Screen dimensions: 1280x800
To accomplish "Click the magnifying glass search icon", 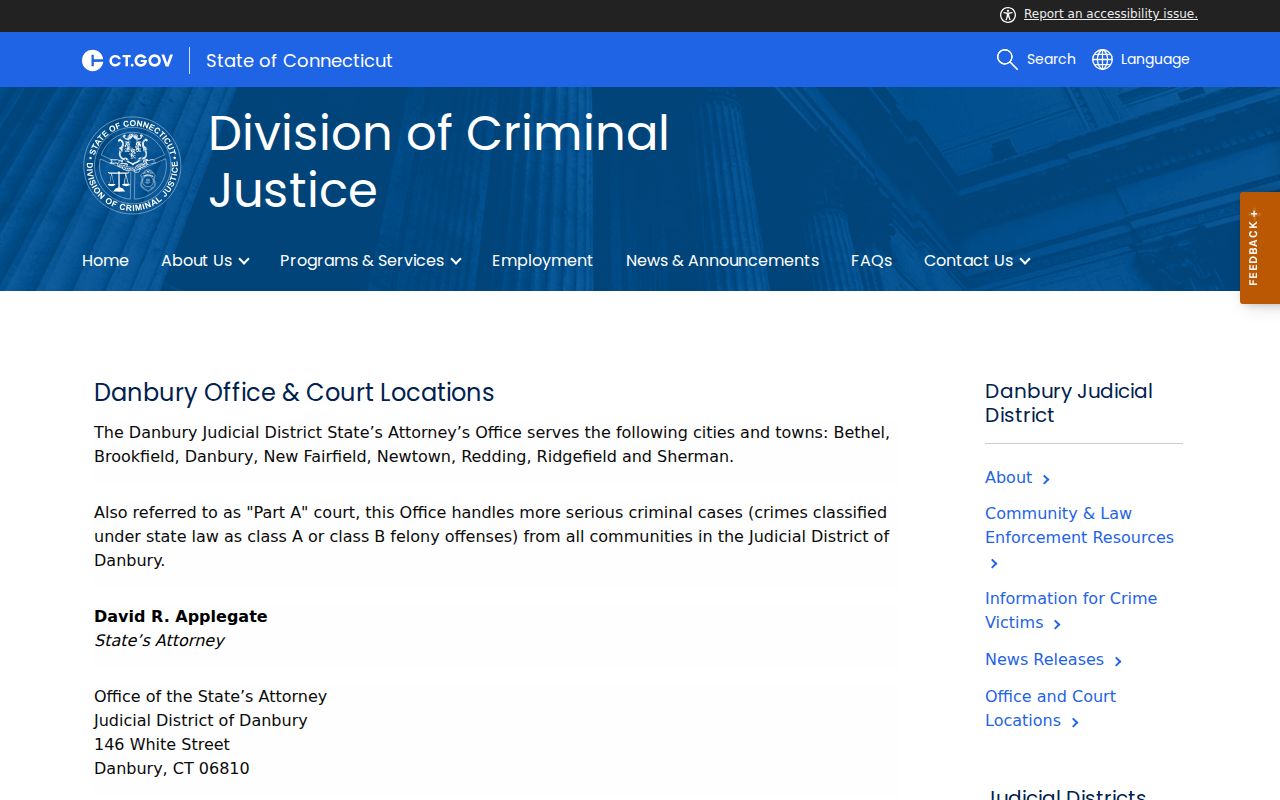I will (x=1007, y=59).
